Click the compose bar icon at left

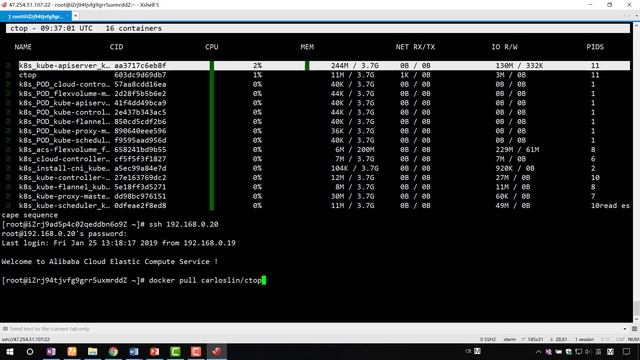pos(5,329)
